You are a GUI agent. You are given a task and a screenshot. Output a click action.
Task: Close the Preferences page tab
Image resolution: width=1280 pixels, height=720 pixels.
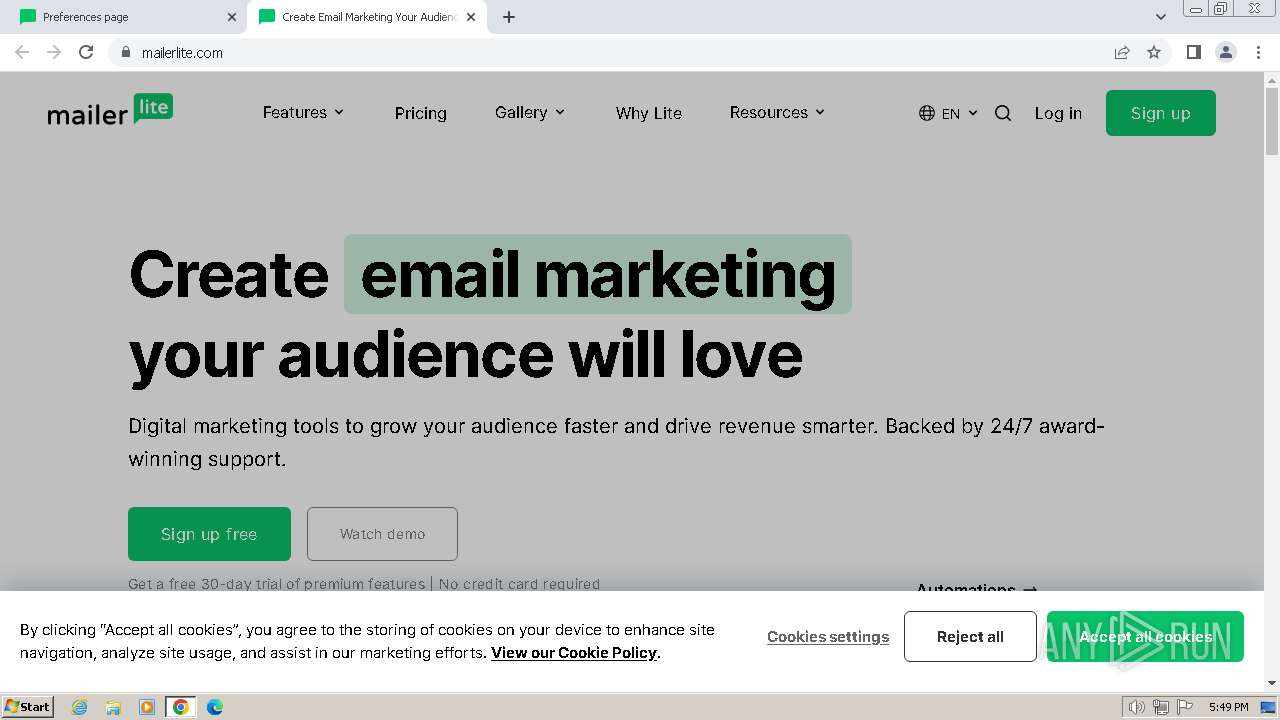pos(232,17)
